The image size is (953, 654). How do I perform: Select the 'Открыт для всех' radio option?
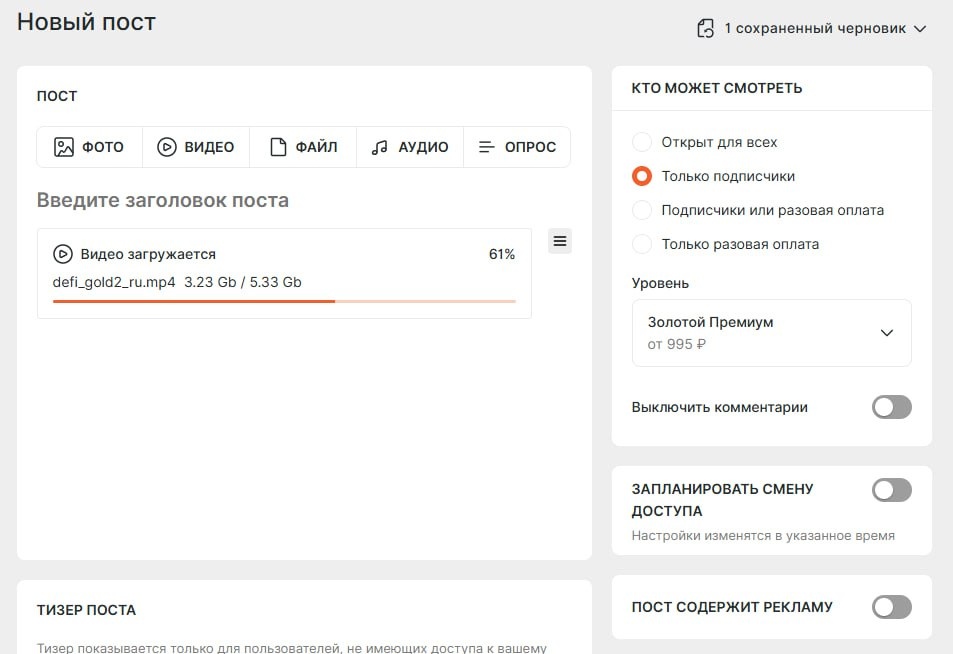coord(642,142)
